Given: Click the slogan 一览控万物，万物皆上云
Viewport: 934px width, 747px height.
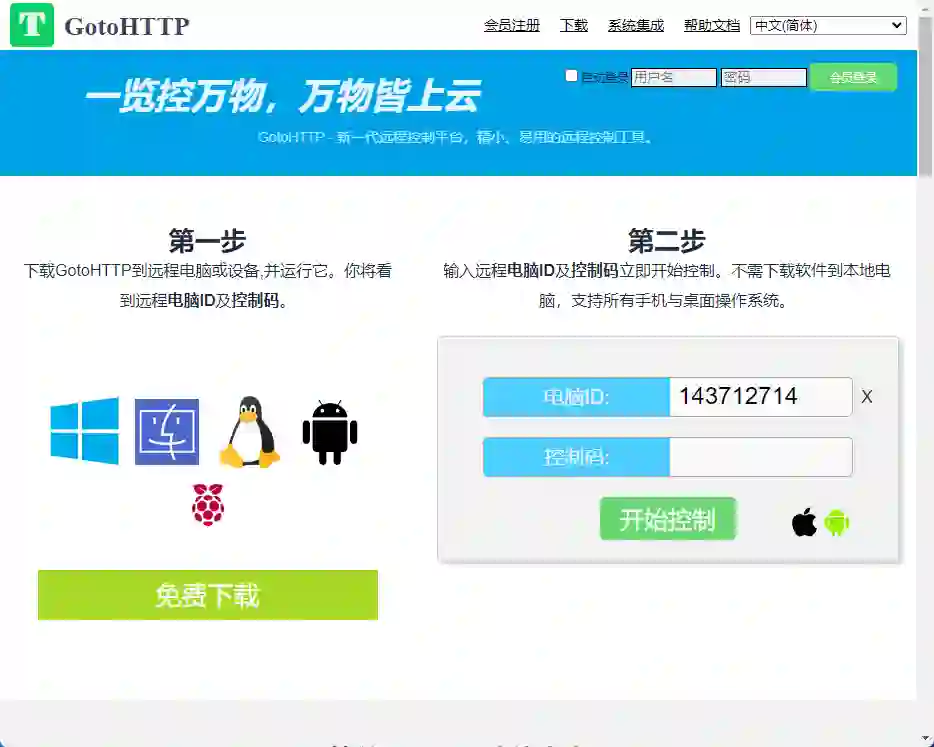Looking at the screenshot, I should point(282,96).
